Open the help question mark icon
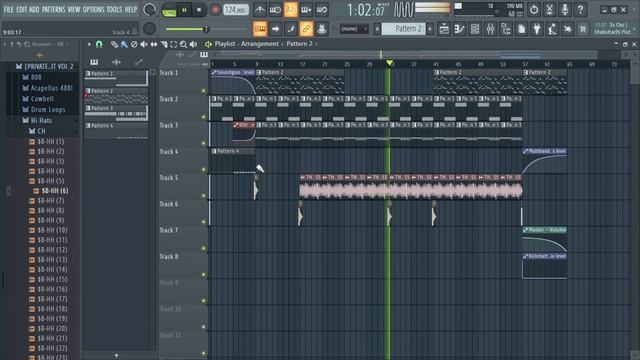The height and width of the screenshot is (360, 640). pos(580,9)
